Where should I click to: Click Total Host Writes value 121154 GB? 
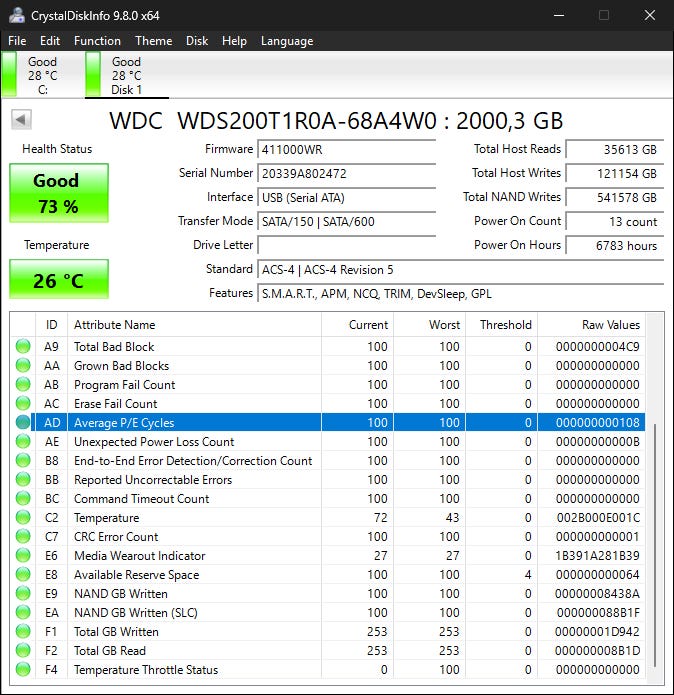click(x=615, y=174)
